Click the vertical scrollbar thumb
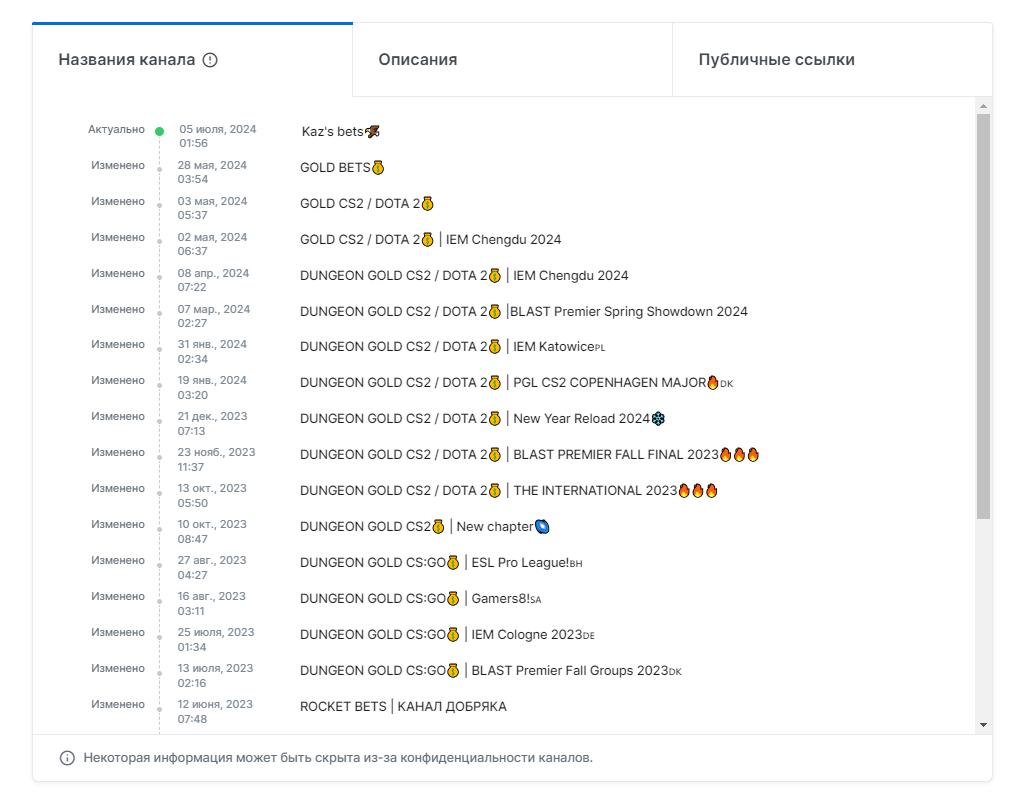 pyautogui.click(x=983, y=316)
